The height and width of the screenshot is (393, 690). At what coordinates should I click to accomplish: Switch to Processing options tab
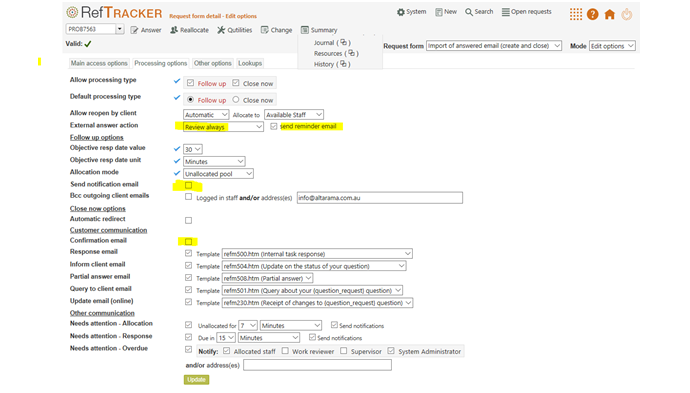161,63
